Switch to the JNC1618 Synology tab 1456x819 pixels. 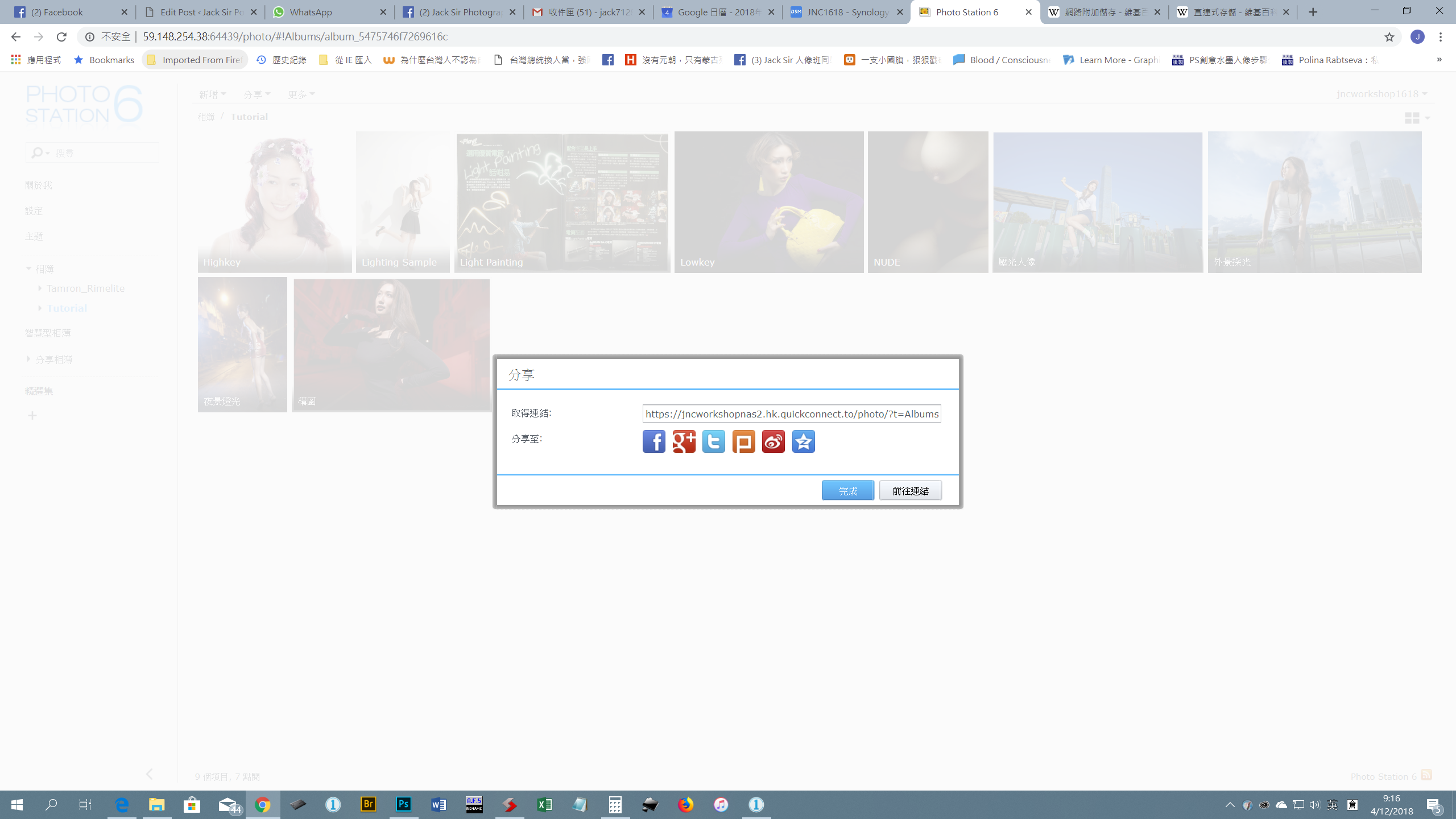846,12
